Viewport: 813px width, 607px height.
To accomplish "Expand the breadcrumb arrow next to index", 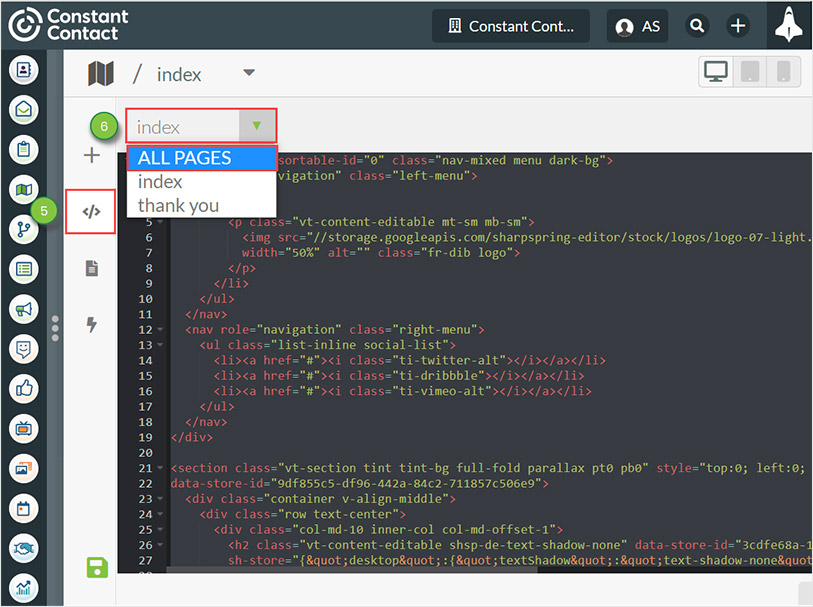I will point(248,72).
